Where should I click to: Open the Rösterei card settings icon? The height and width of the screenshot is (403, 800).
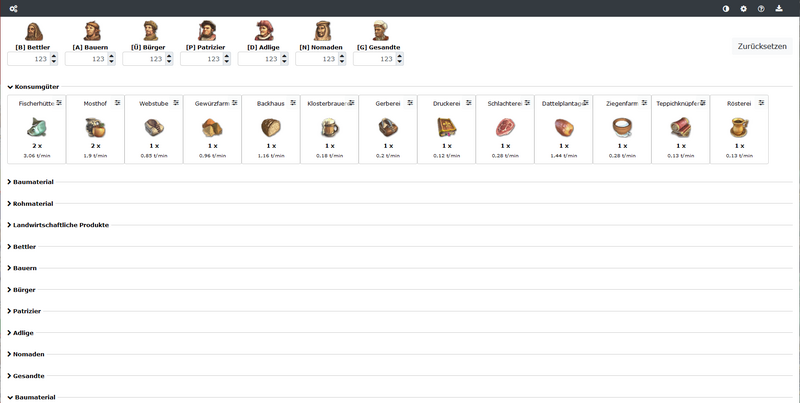tap(762, 103)
